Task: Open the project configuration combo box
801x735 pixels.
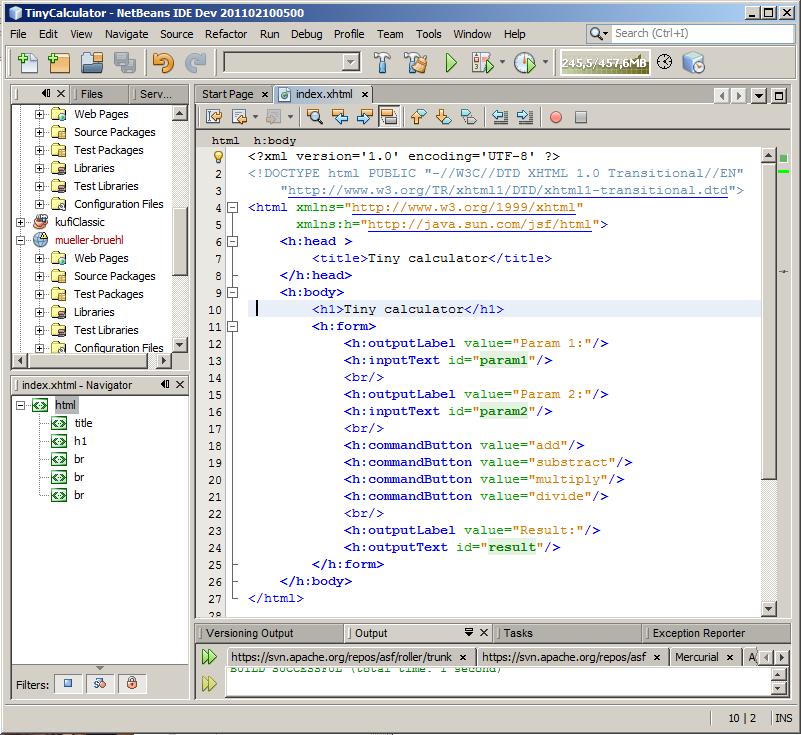Action: tap(291, 63)
